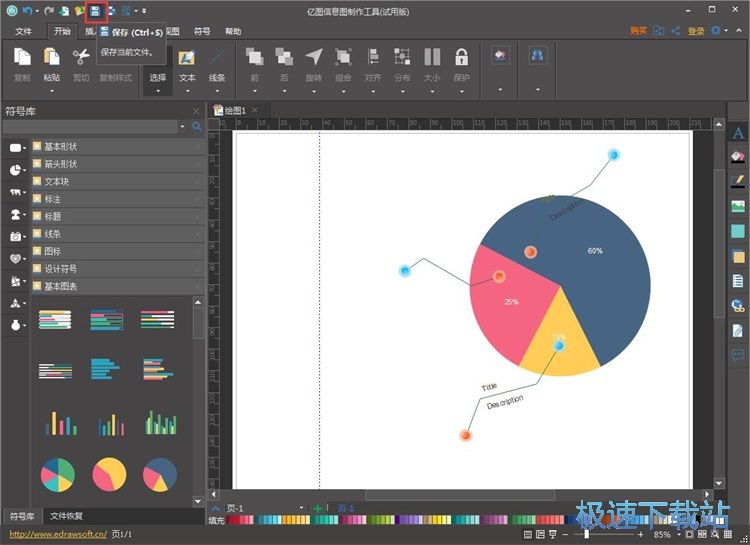Insert the blue-yellow pie chart thumbnail

(160, 474)
